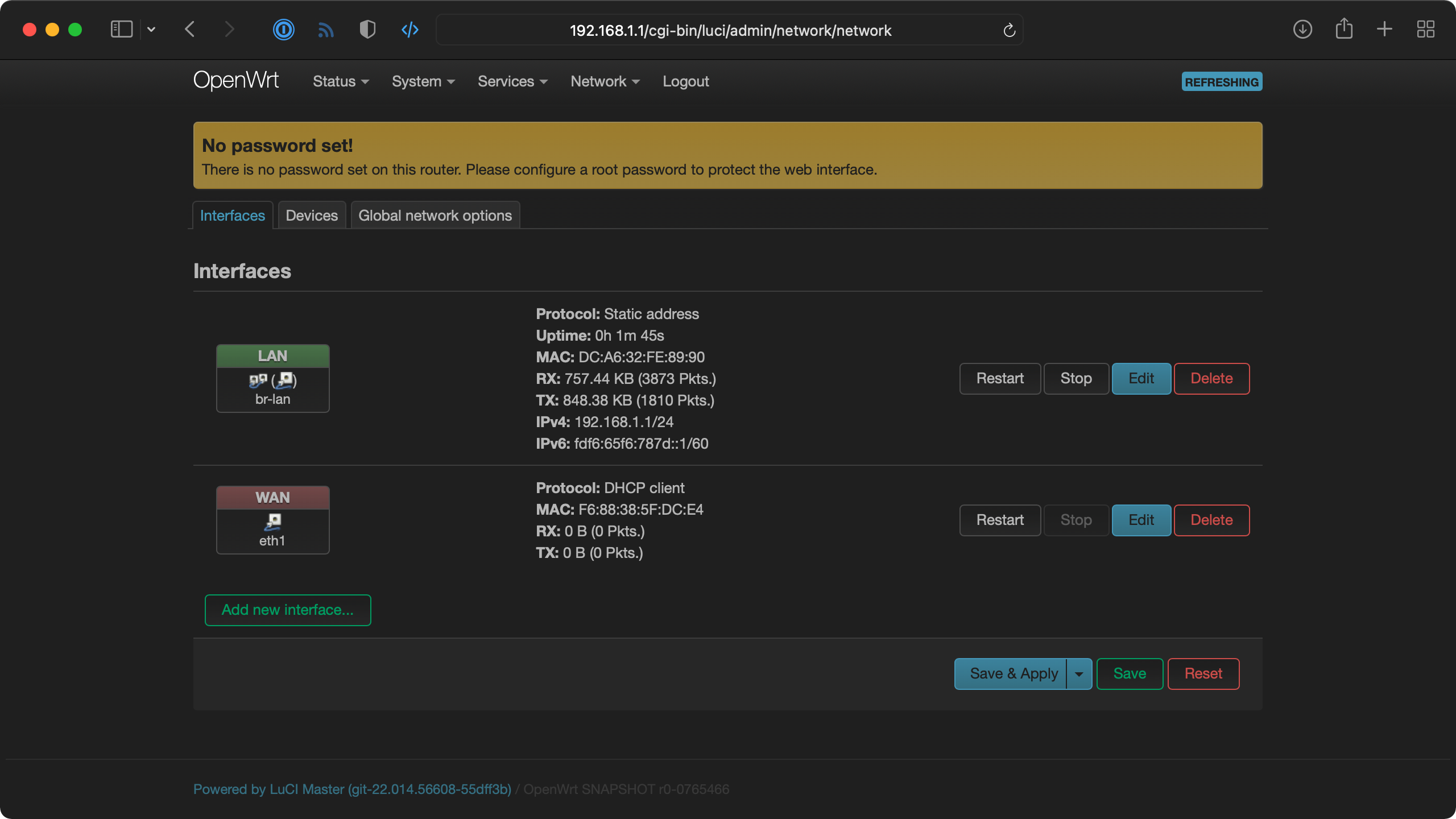Click the No password set! warning heading

tap(278, 146)
